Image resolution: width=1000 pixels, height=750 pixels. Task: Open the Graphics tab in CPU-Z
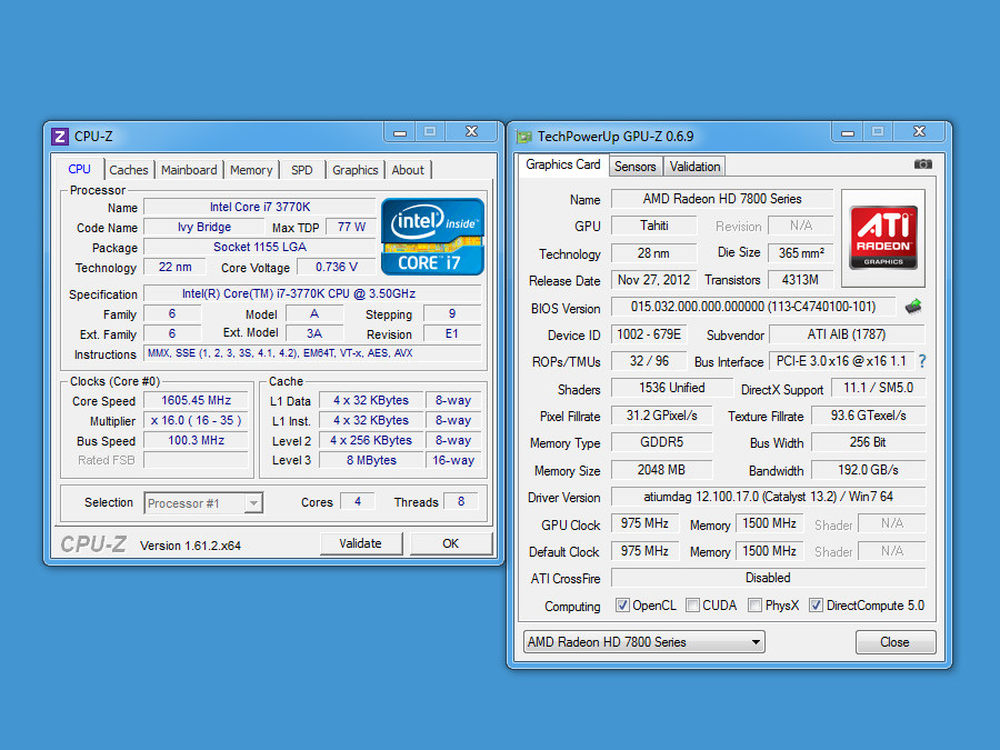tap(355, 170)
